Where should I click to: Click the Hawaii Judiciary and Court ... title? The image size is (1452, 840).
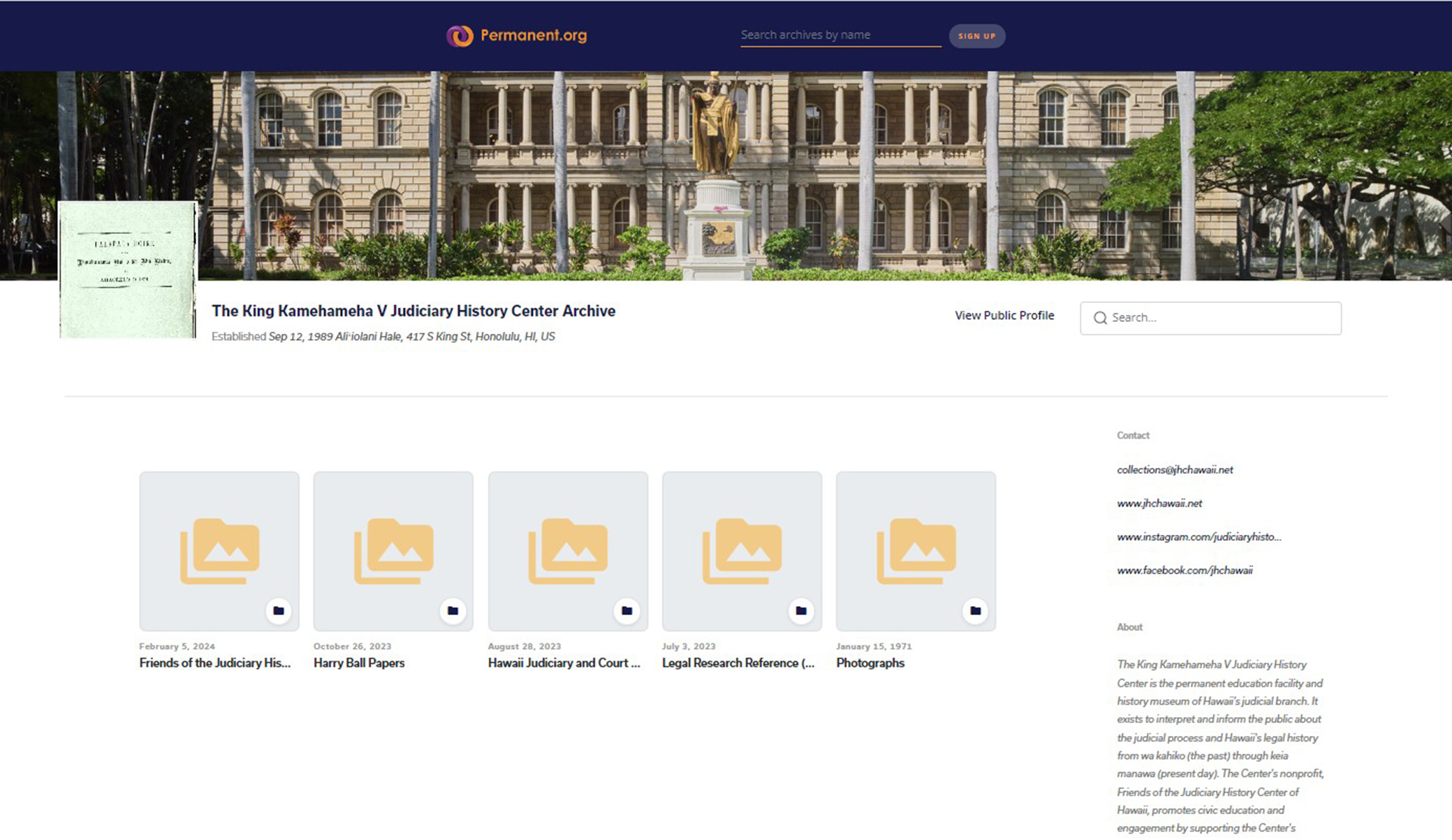pyautogui.click(x=564, y=663)
